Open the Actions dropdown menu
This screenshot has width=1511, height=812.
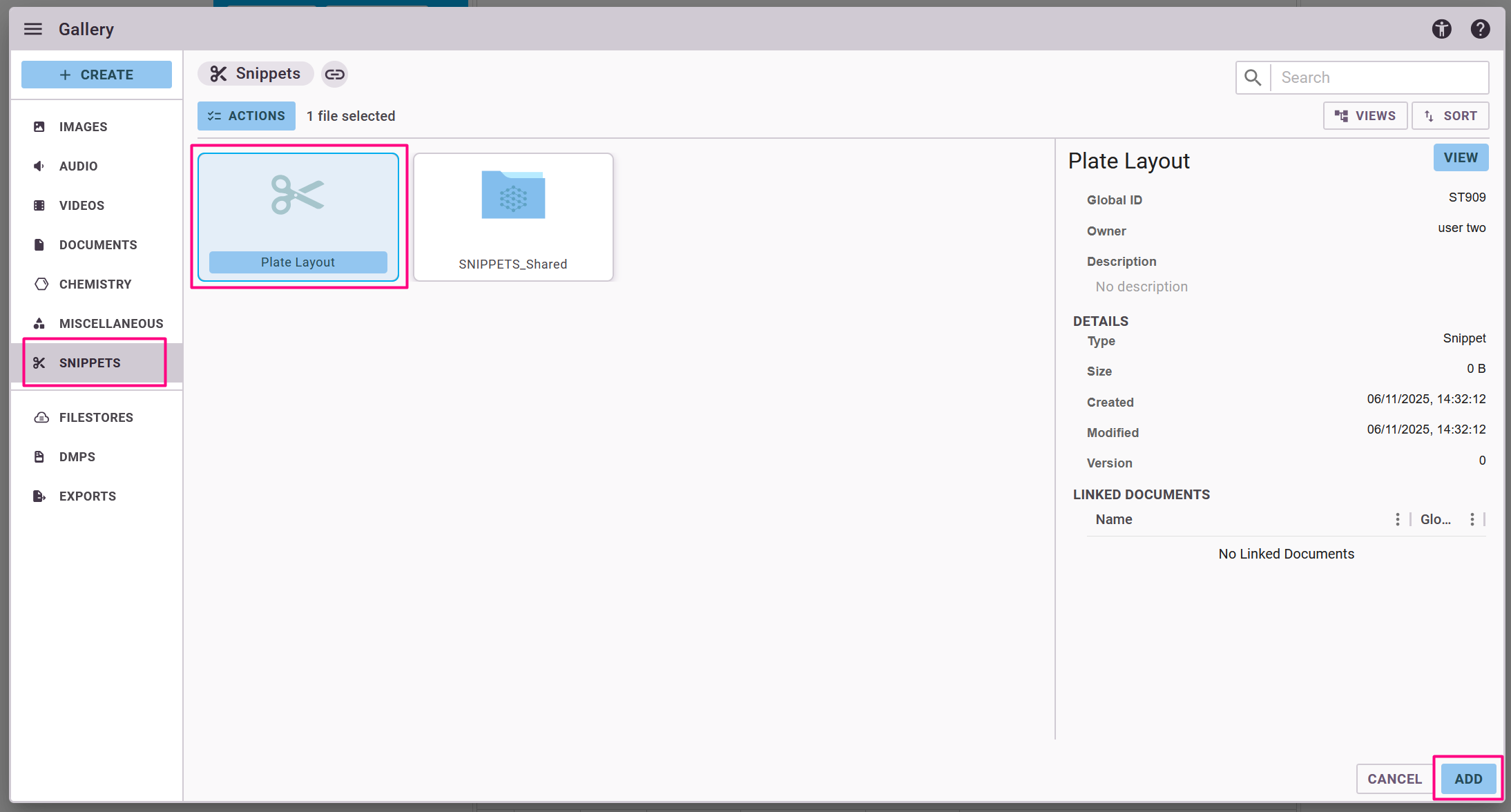[x=247, y=116]
